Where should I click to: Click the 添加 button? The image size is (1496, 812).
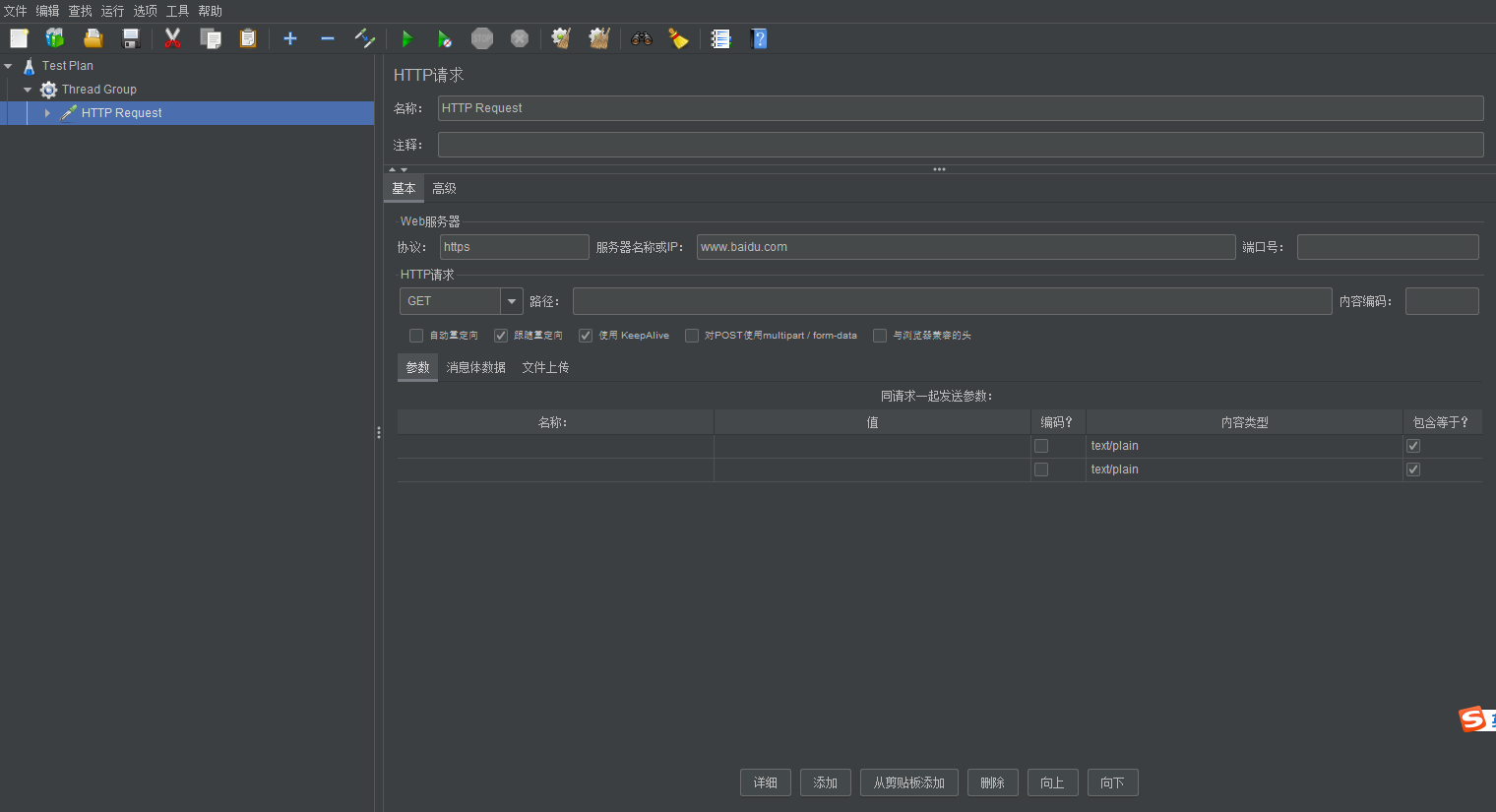click(x=826, y=782)
